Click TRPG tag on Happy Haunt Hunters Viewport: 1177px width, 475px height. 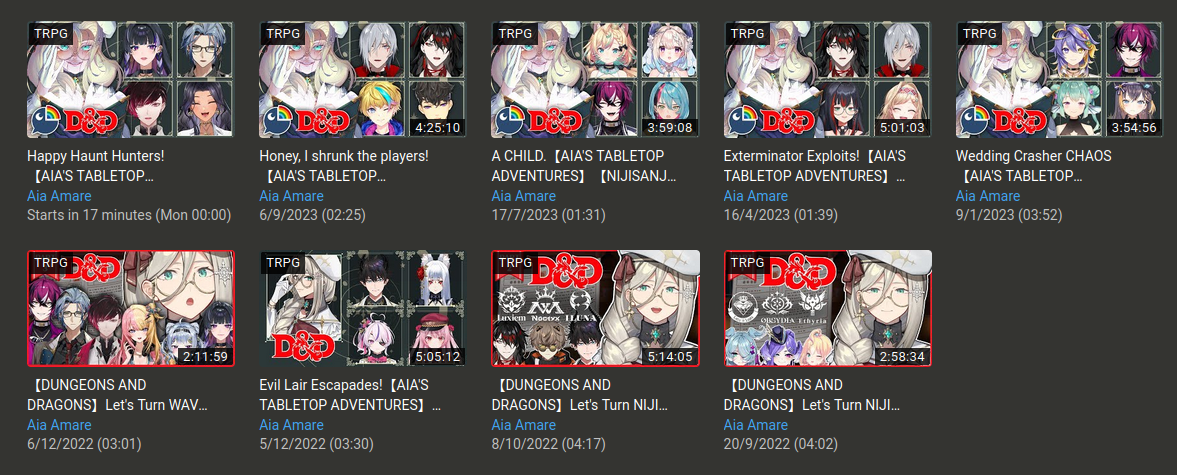(x=51, y=34)
